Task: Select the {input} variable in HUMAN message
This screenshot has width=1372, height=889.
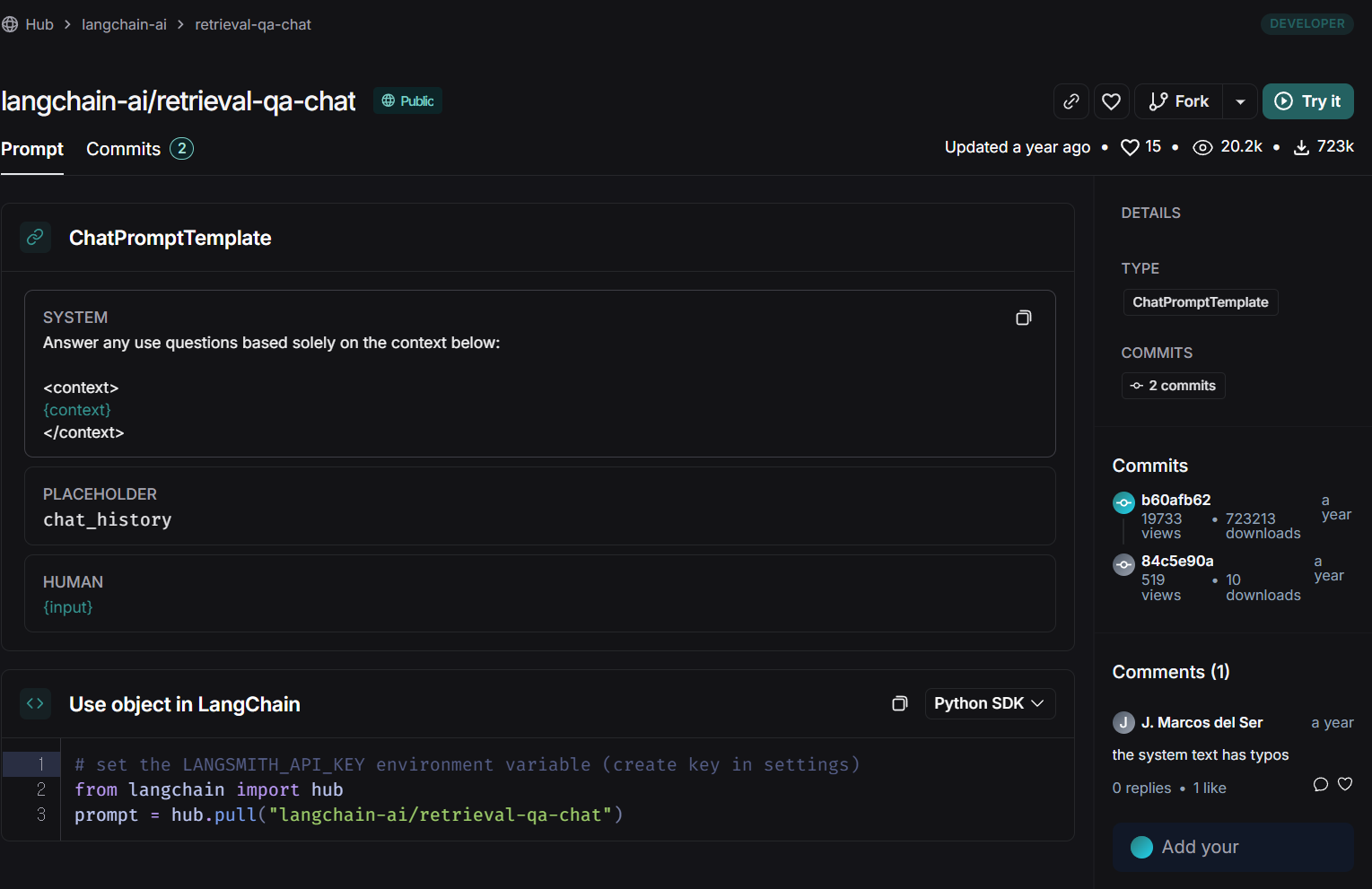Action: (x=68, y=607)
